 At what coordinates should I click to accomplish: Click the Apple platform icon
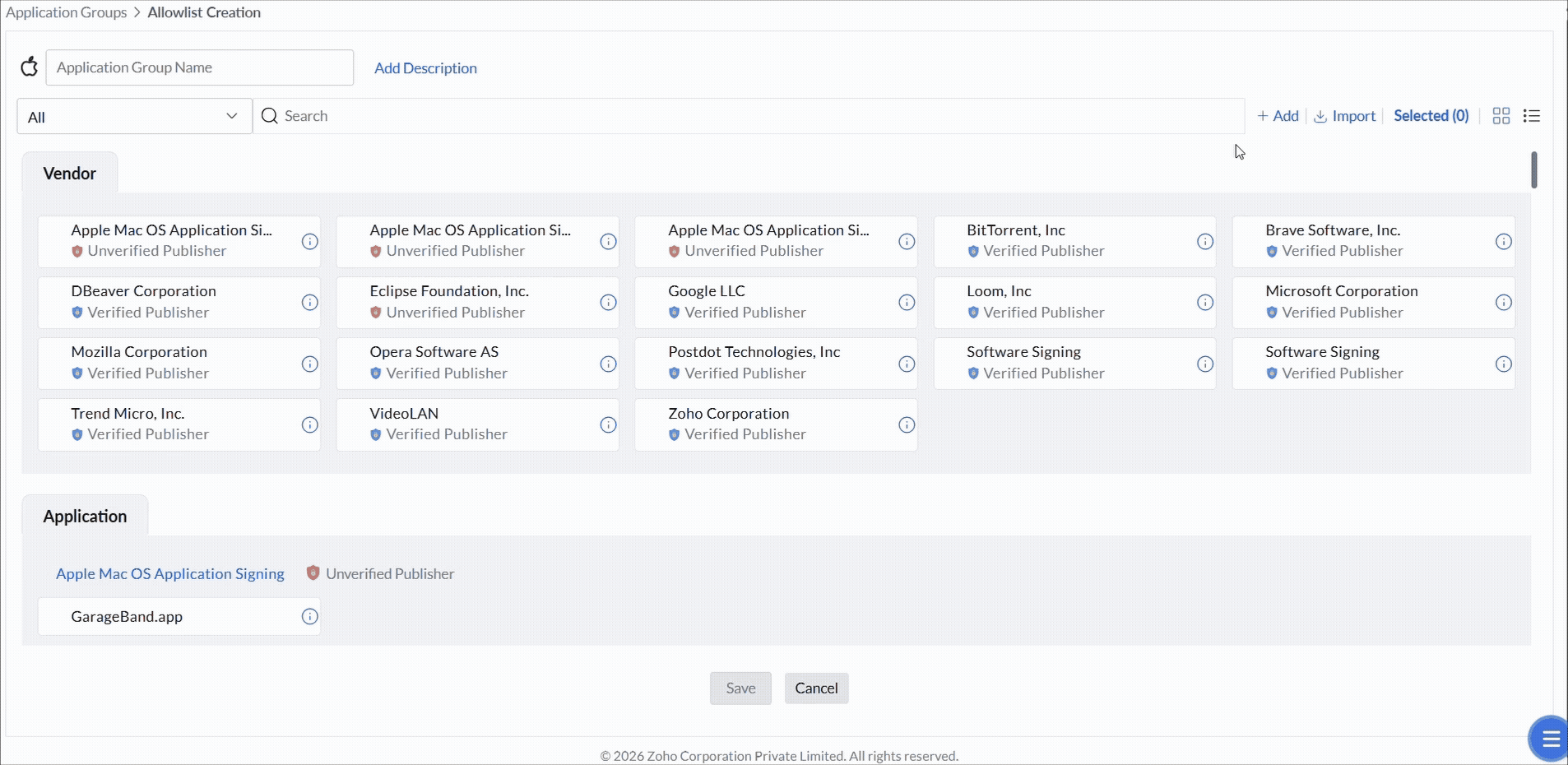click(x=30, y=67)
